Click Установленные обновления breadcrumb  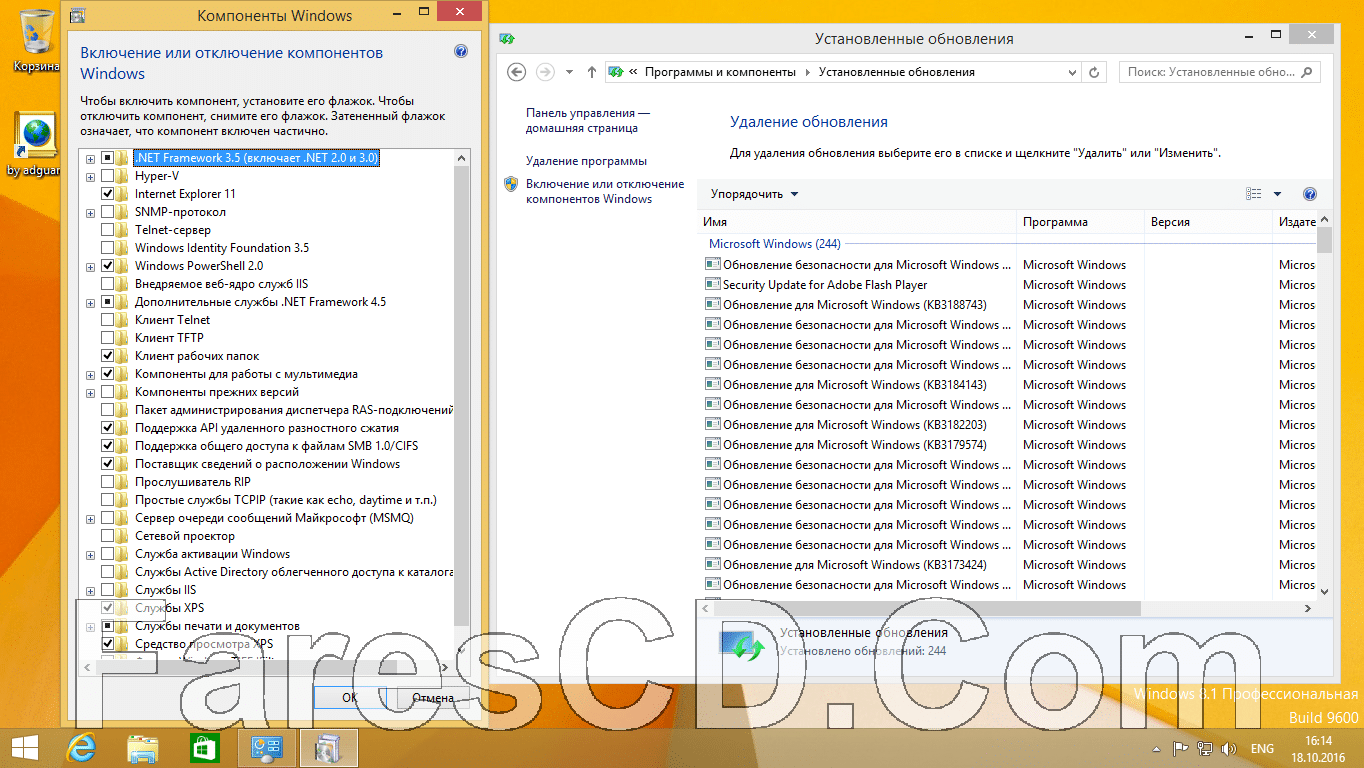click(x=896, y=72)
